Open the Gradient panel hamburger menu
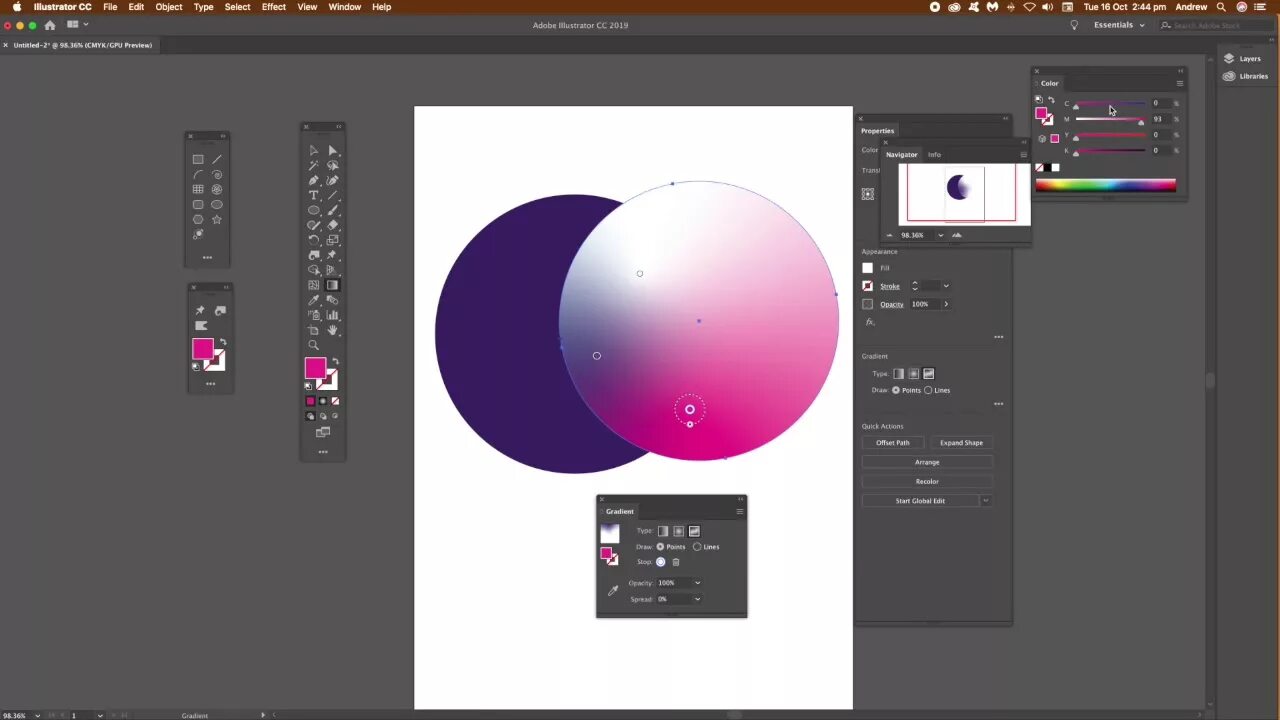Viewport: 1280px width, 720px height. pos(740,511)
